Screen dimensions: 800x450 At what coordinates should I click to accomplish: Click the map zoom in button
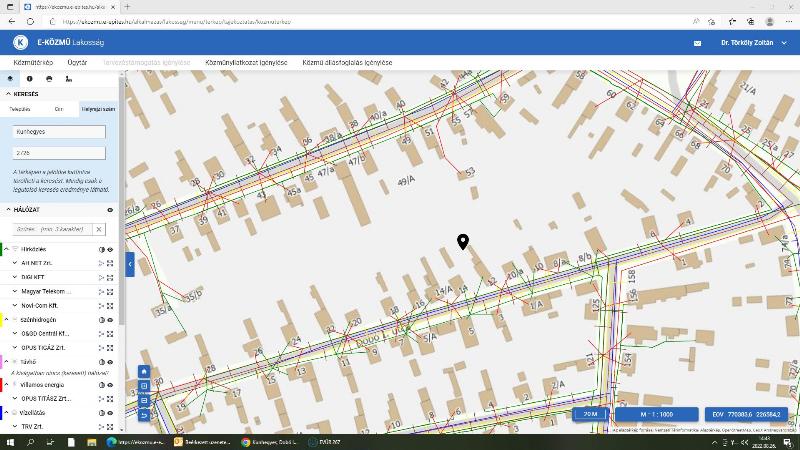click(x=144, y=386)
